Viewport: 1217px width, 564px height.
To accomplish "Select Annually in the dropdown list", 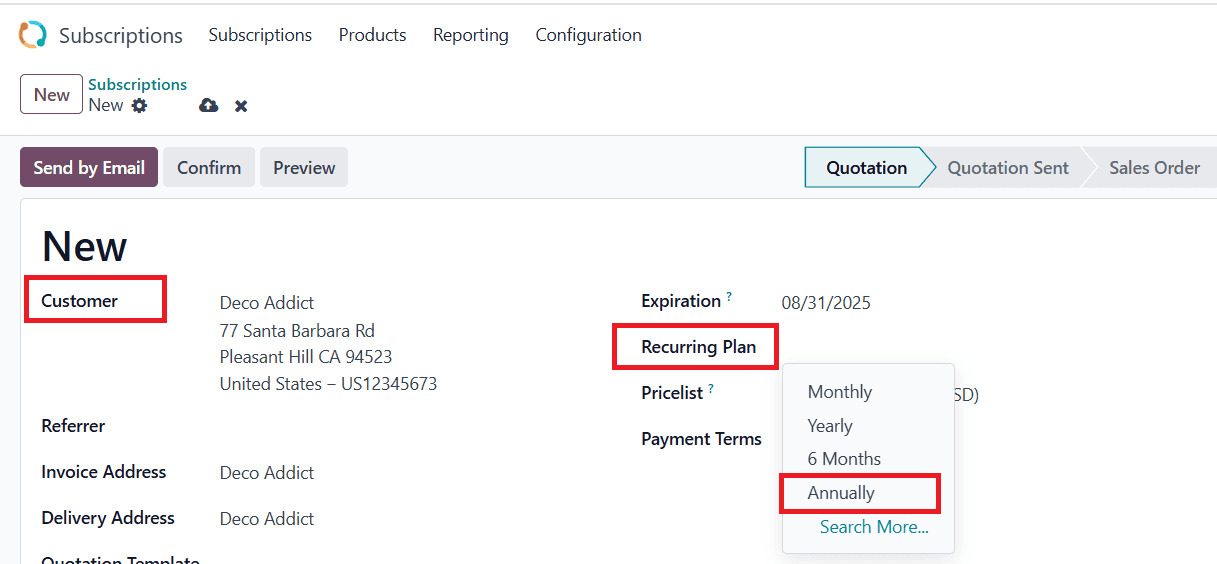I will (841, 493).
